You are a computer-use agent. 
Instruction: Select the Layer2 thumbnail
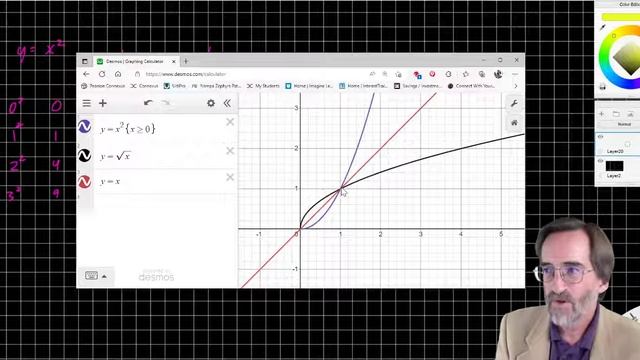[x=614, y=166]
